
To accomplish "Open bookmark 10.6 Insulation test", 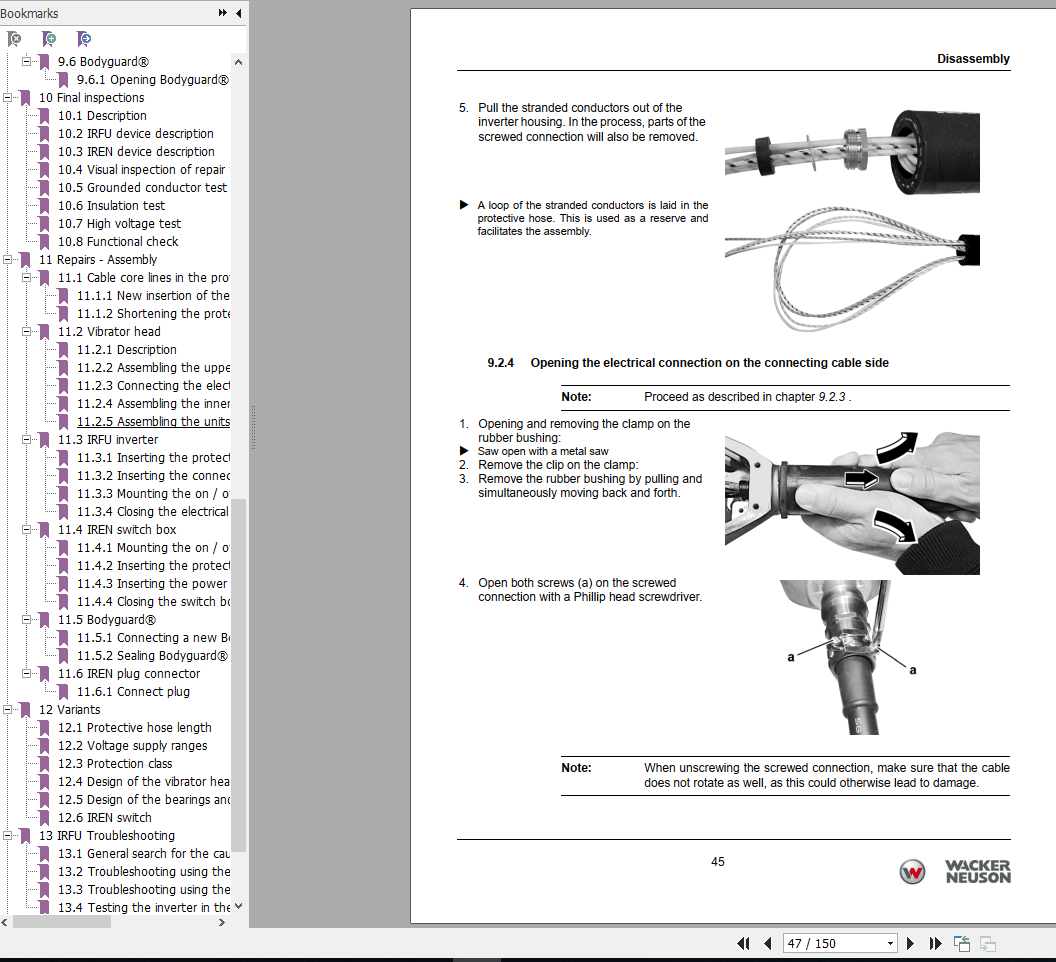I will point(111,205).
